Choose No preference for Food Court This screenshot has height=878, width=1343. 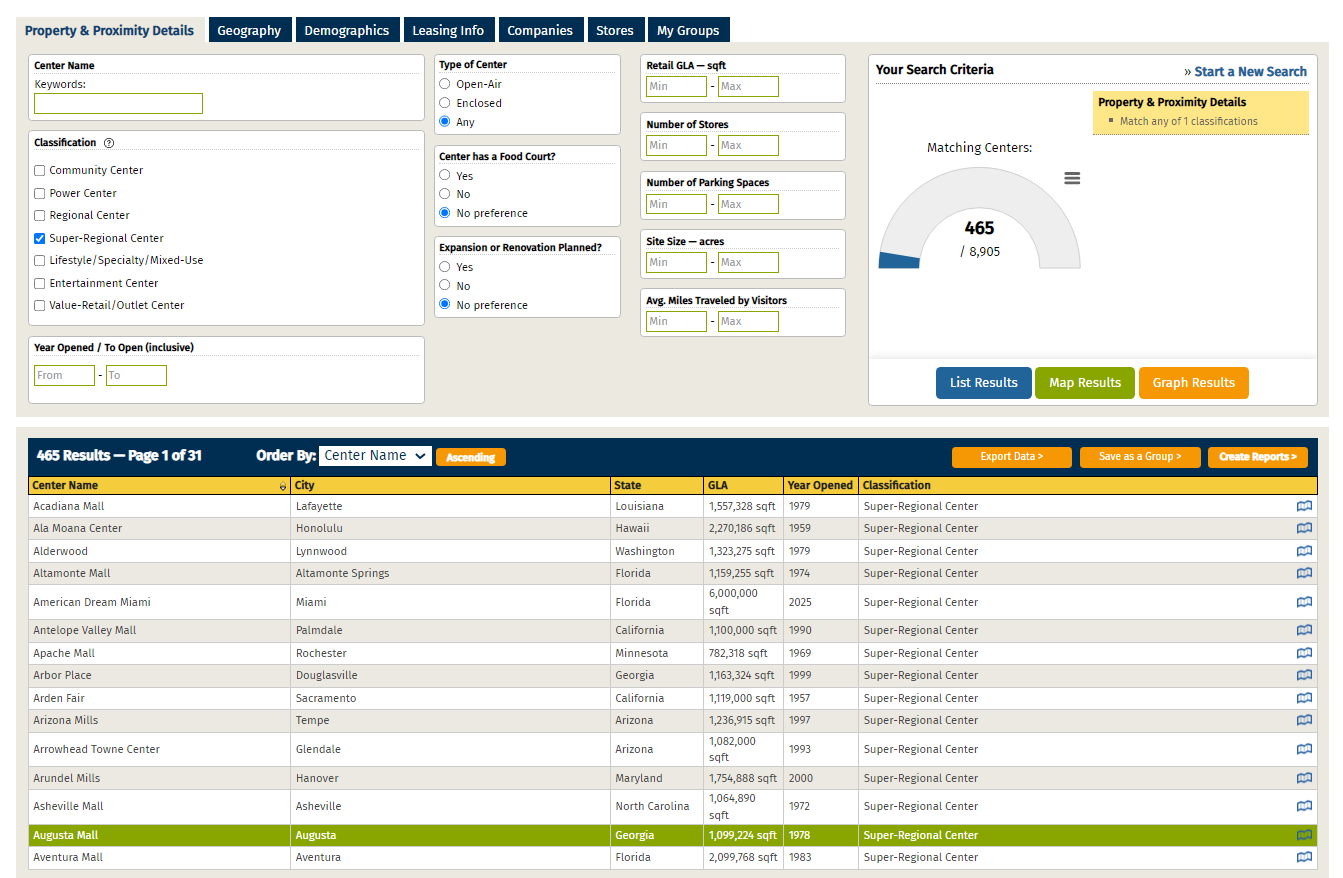pos(445,213)
